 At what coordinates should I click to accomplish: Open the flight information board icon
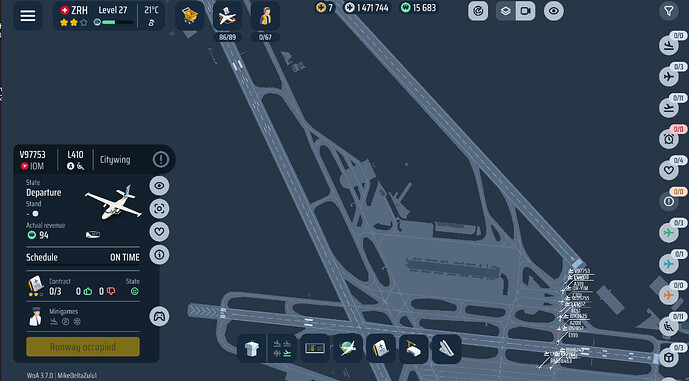click(315, 349)
